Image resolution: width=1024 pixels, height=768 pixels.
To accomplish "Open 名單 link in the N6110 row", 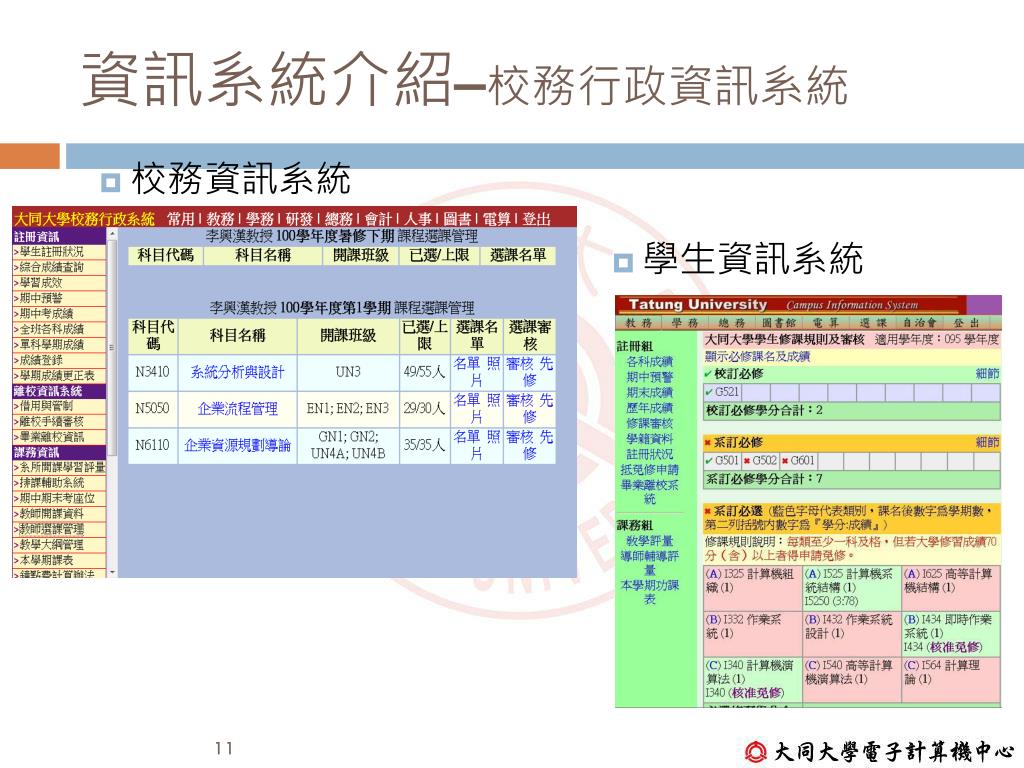I will (467, 436).
